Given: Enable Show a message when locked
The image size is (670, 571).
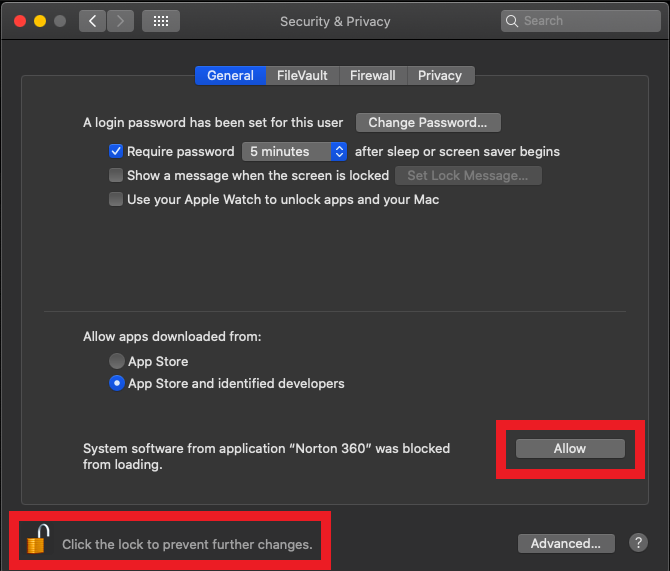Looking at the screenshot, I should click(x=116, y=176).
